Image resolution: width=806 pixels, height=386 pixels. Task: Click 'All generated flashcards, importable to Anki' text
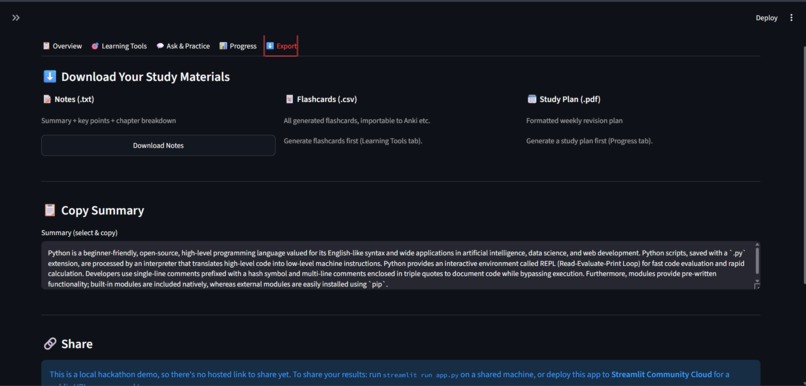[x=357, y=121]
